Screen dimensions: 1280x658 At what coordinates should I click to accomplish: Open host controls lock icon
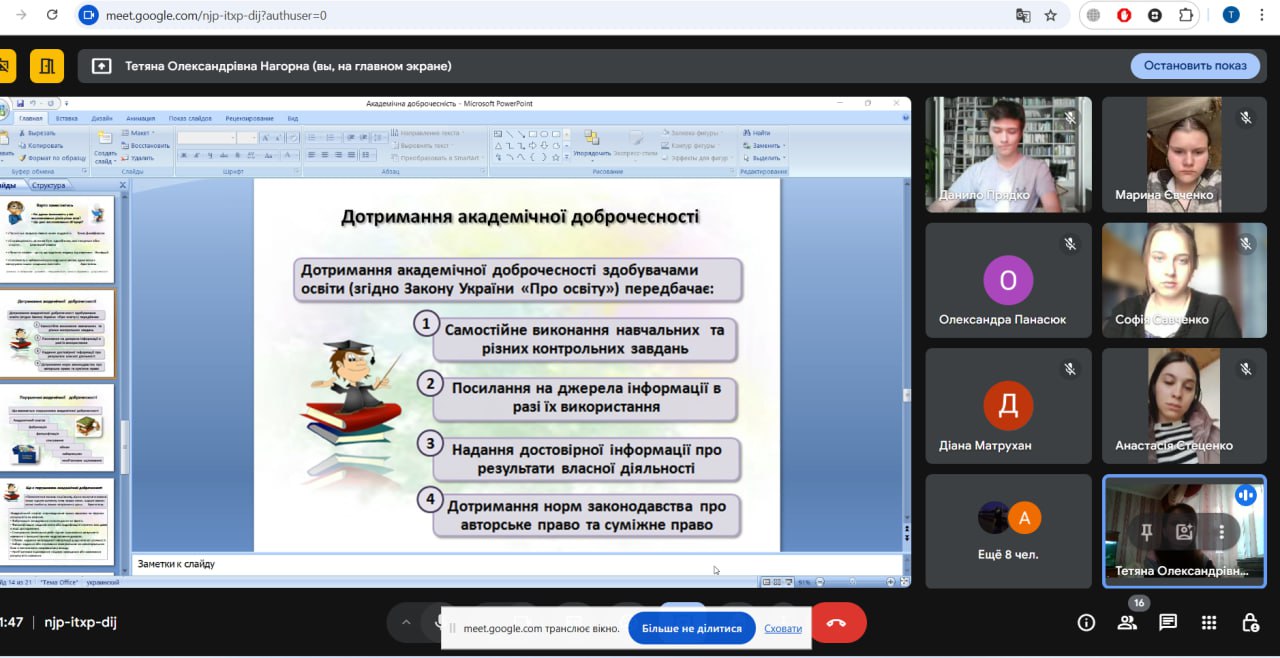(1250, 623)
